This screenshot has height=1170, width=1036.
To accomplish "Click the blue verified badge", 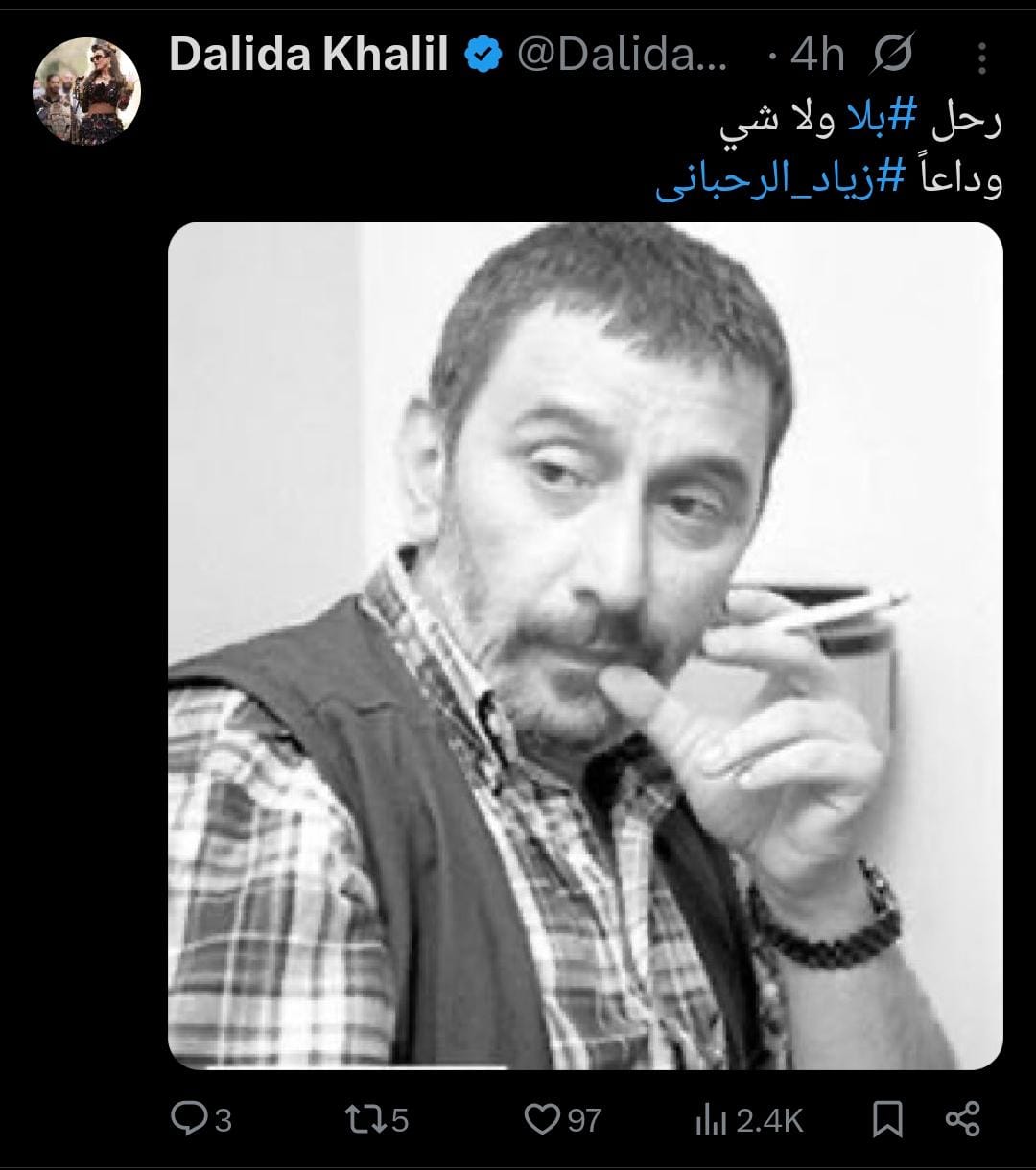I will (x=483, y=57).
